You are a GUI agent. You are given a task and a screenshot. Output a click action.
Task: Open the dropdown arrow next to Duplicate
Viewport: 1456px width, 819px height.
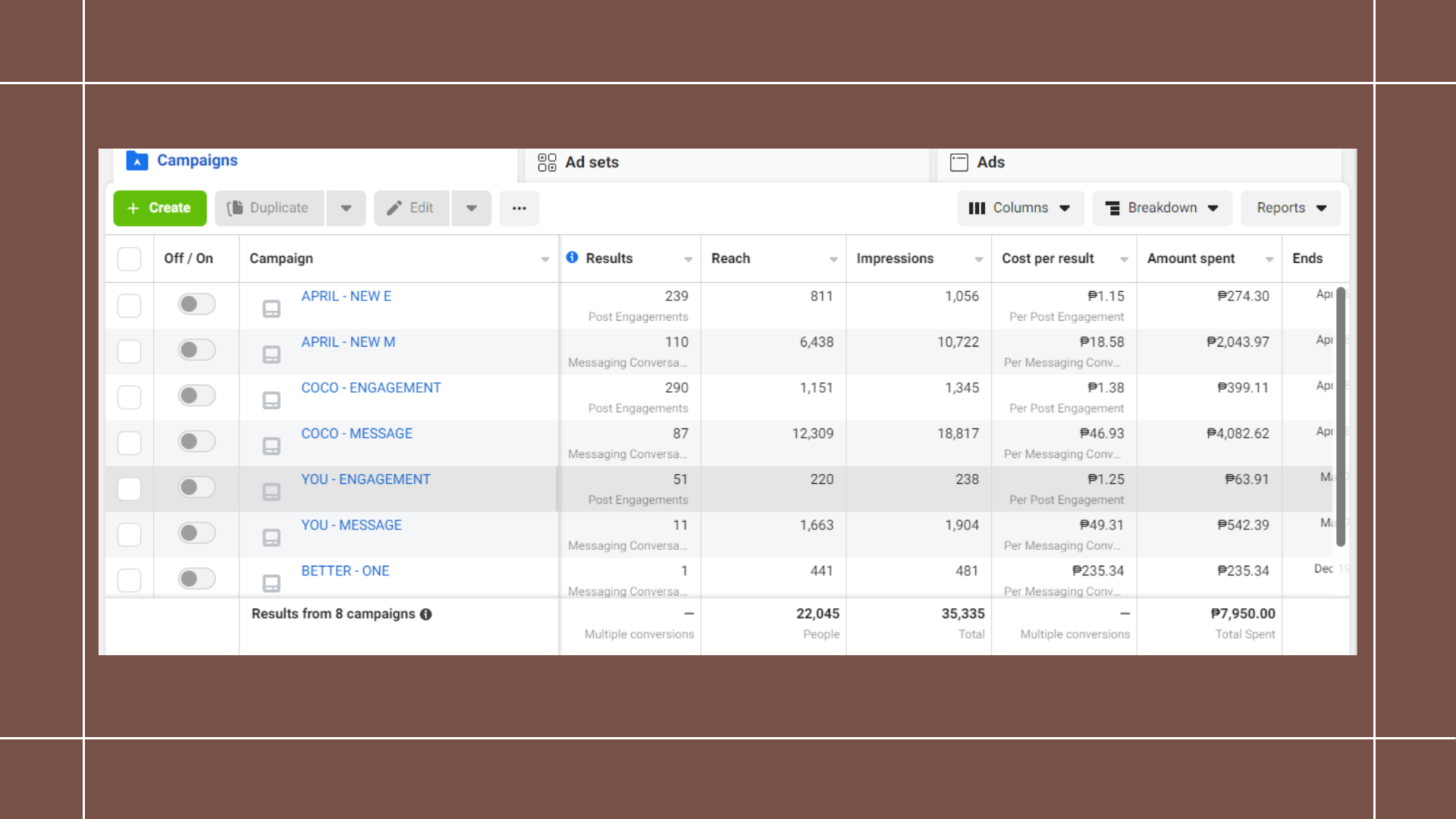click(347, 208)
